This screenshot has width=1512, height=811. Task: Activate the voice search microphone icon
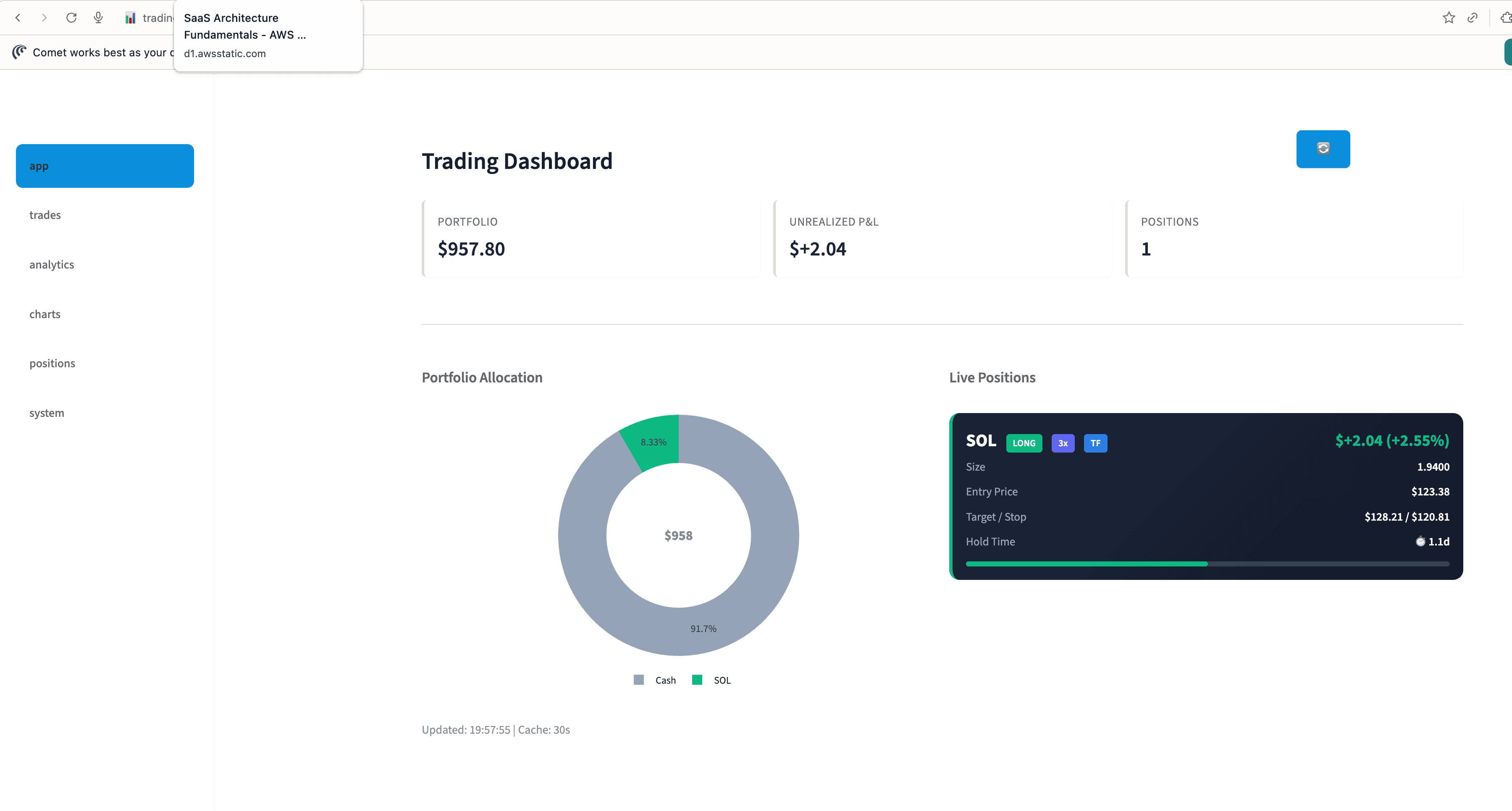[x=98, y=18]
